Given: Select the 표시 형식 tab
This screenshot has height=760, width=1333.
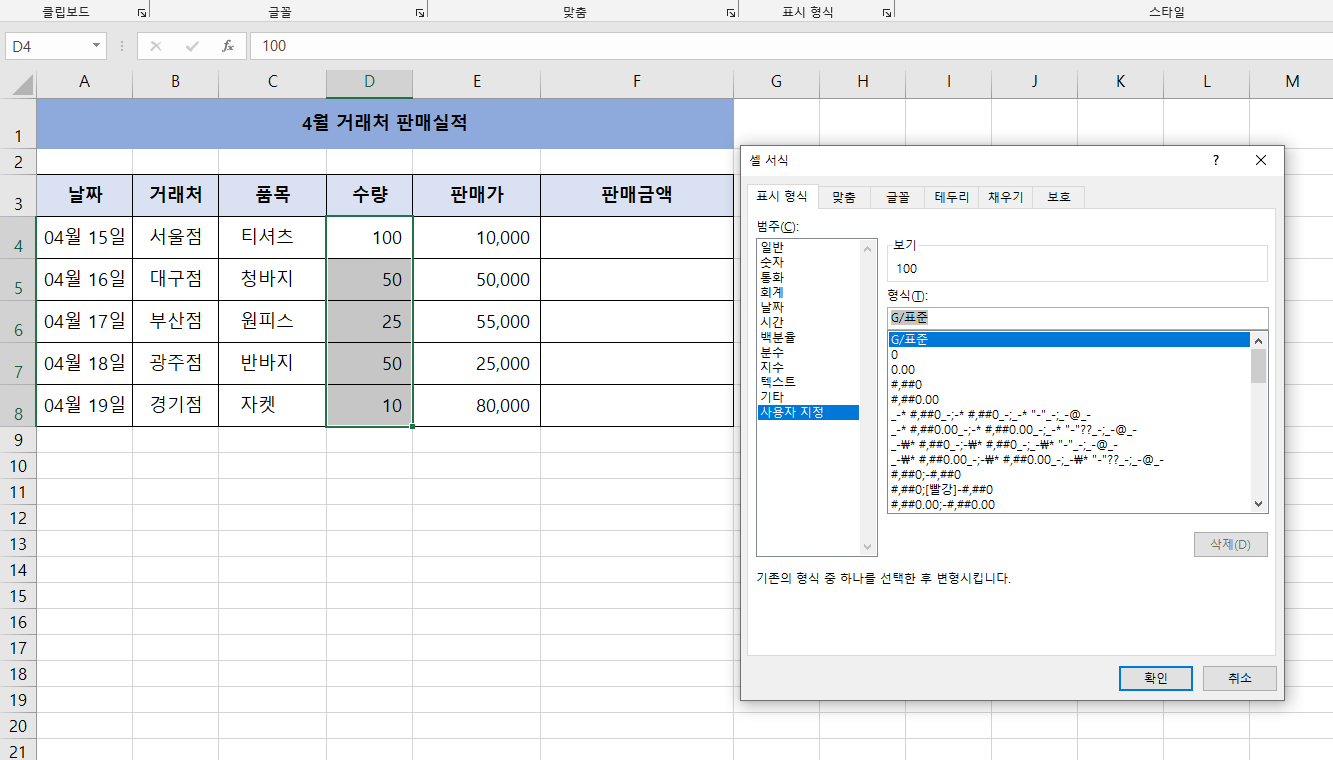Looking at the screenshot, I should click(783, 197).
